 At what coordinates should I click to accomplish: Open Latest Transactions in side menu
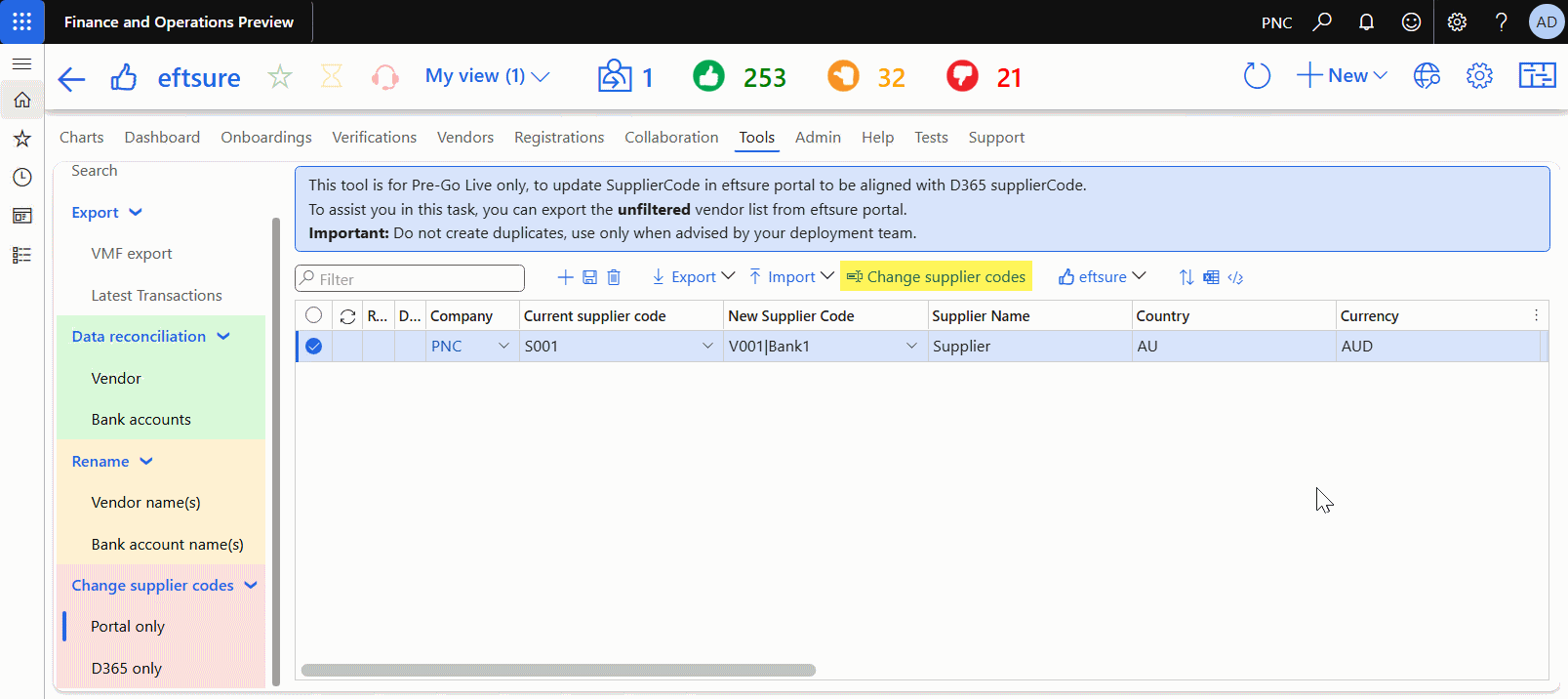156,296
